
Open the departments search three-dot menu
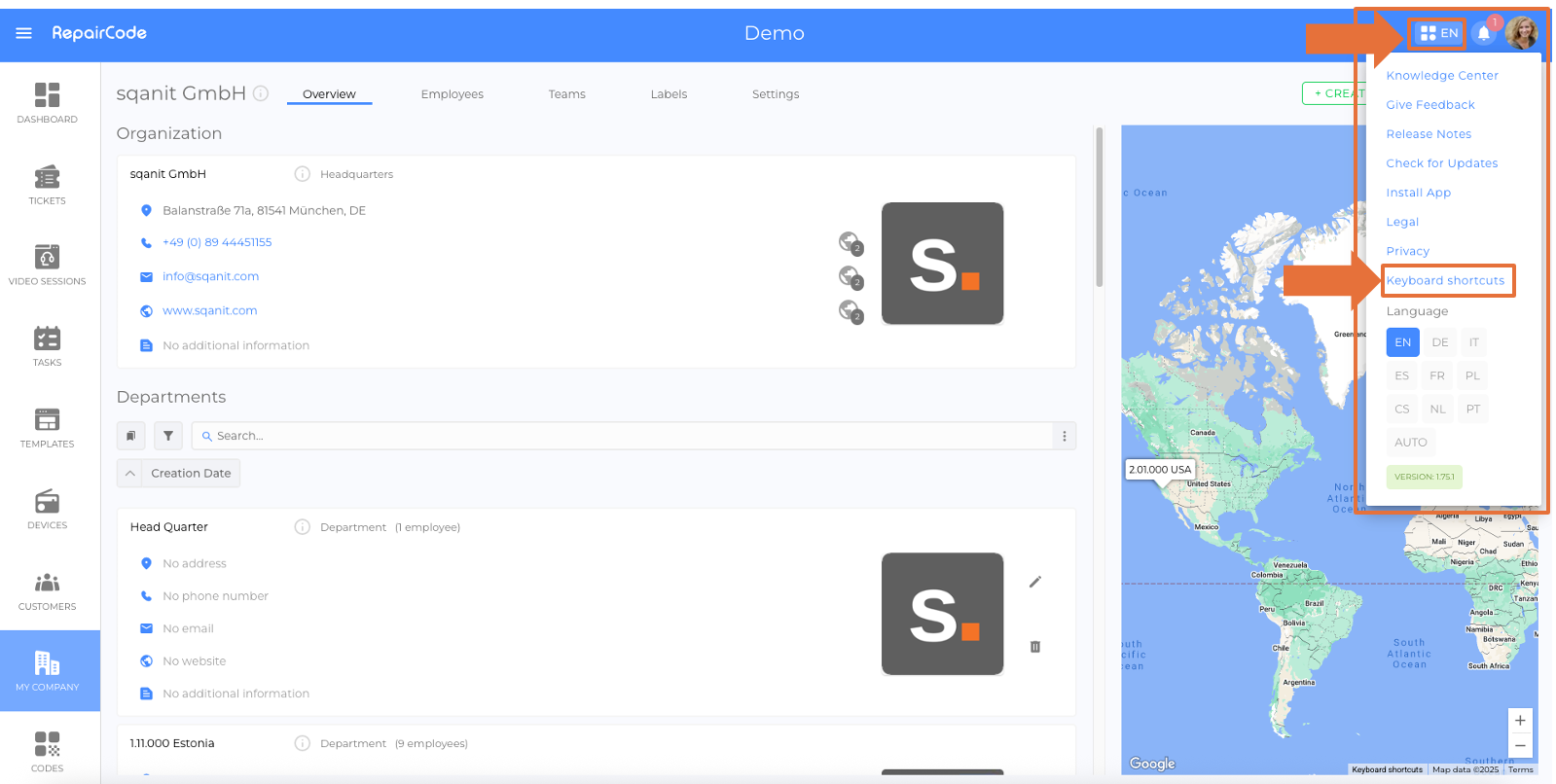[1064, 436]
